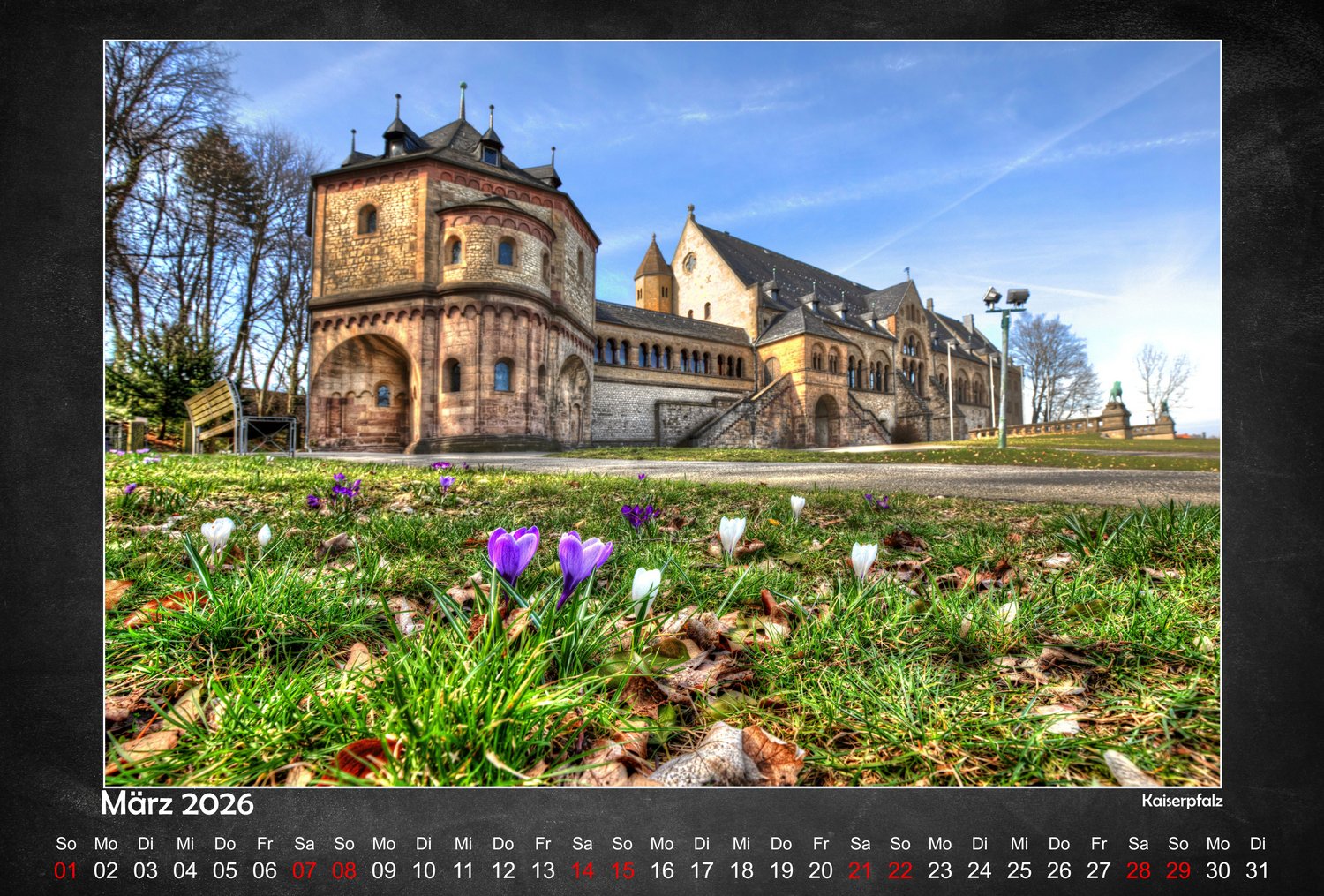Click the "Di" weekday label above 31
The height and width of the screenshot is (896, 1324).
click(1258, 844)
